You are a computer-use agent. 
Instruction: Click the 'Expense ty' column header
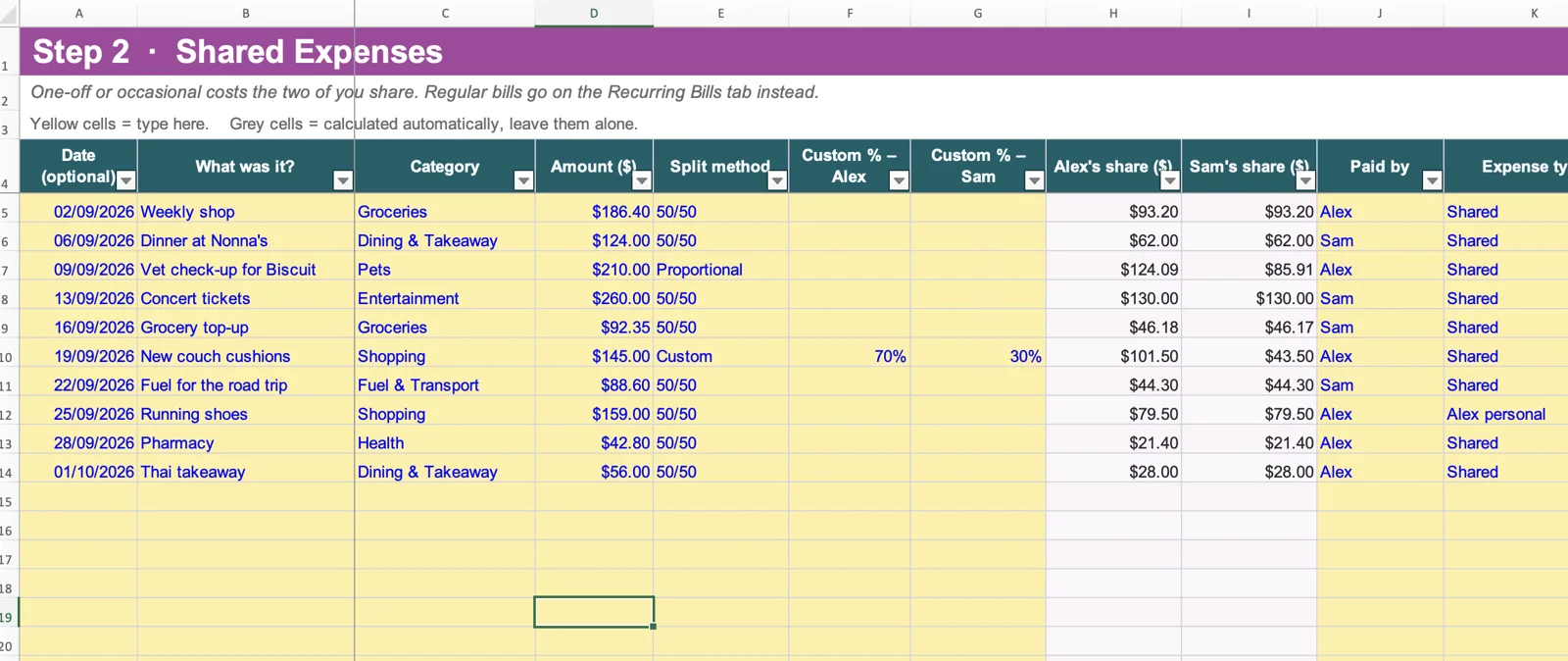coord(1505,166)
